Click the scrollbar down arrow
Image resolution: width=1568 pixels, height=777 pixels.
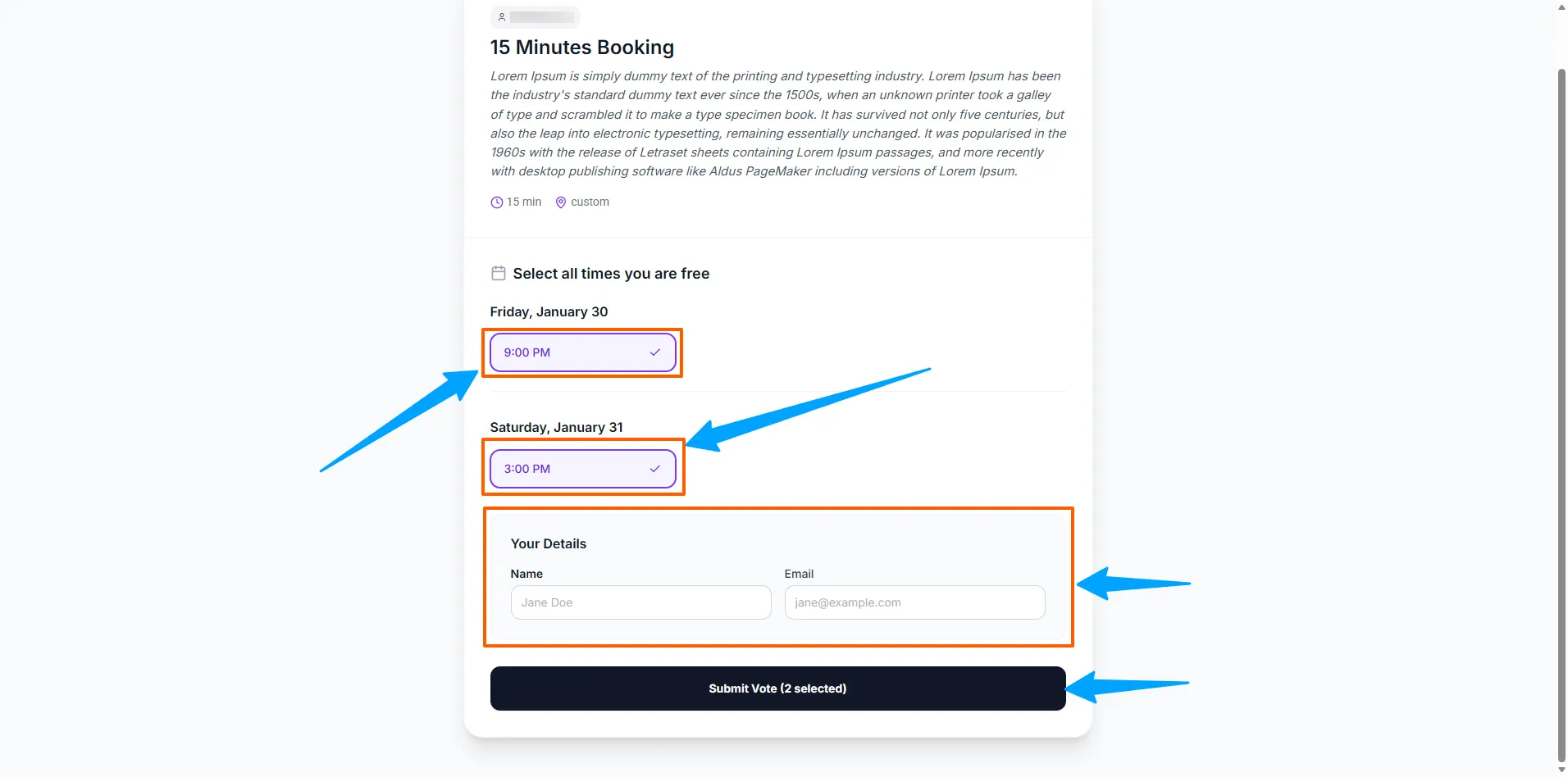1561,770
